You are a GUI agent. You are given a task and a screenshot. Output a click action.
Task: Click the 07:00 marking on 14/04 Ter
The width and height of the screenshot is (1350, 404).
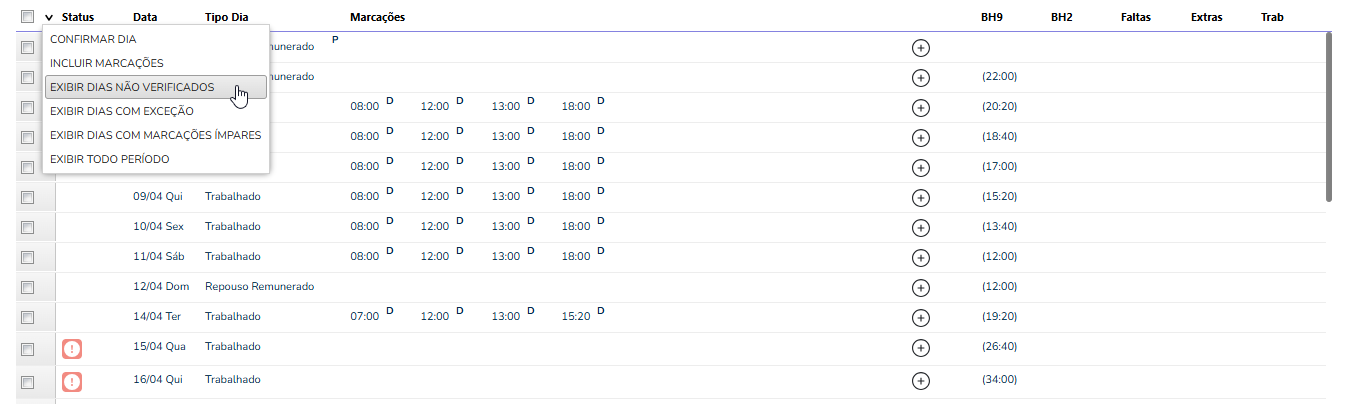pos(365,317)
